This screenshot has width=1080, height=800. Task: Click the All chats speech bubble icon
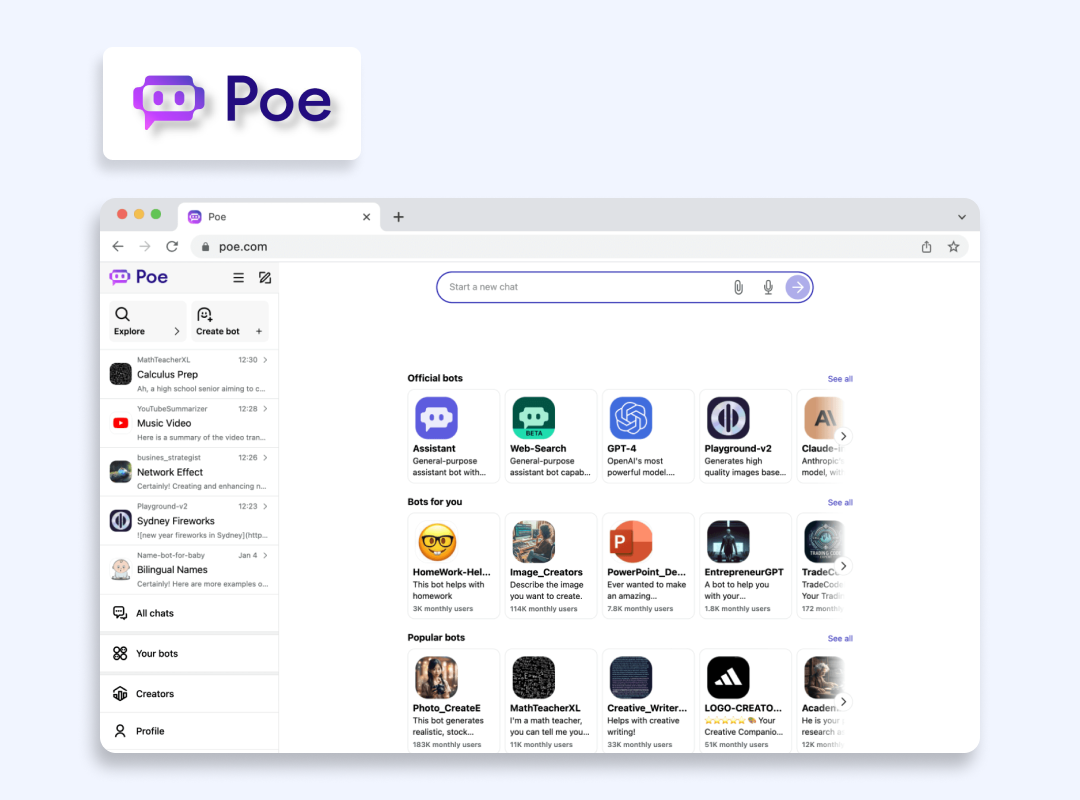pyautogui.click(x=120, y=613)
